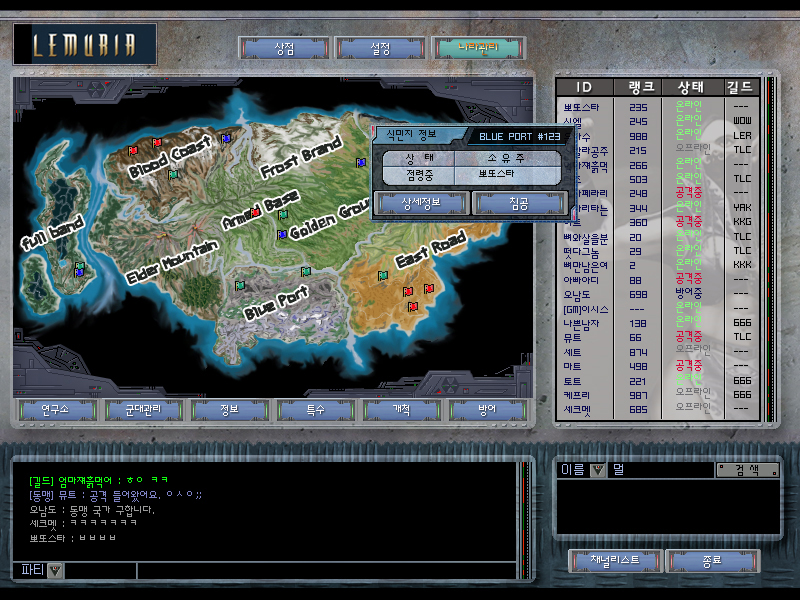Click the guild chat message from 엄마쟤흙먹어

point(98,480)
